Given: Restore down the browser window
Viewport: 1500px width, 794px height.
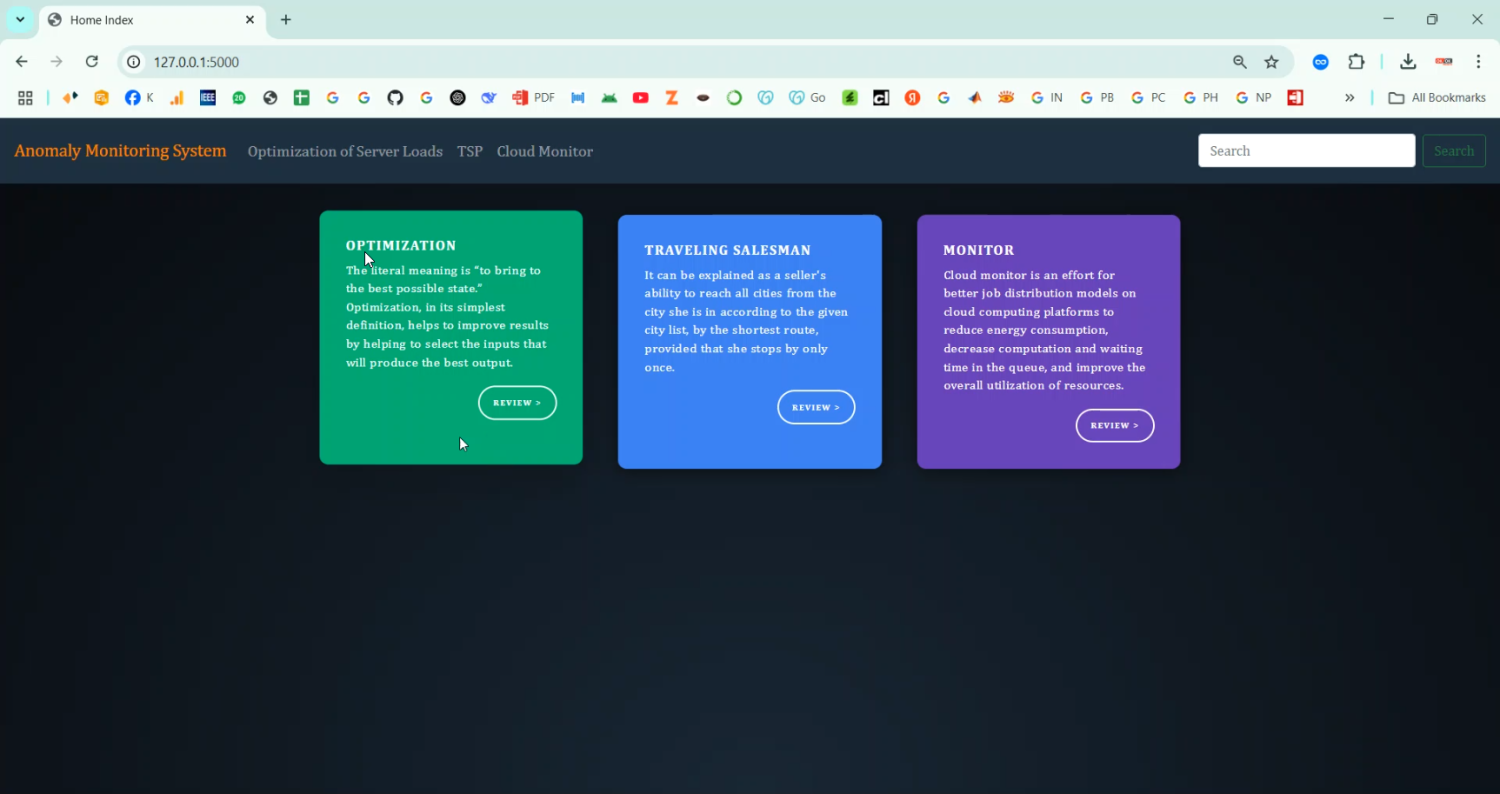Looking at the screenshot, I should click(1432, 20).
